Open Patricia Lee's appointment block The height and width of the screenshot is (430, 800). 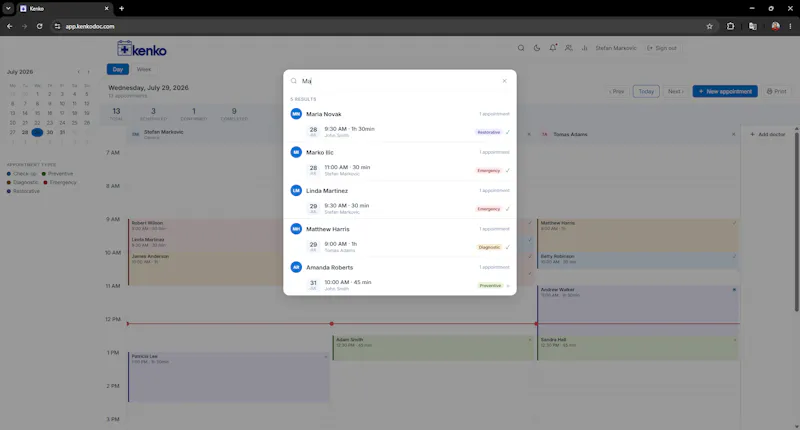click(229, 377)
